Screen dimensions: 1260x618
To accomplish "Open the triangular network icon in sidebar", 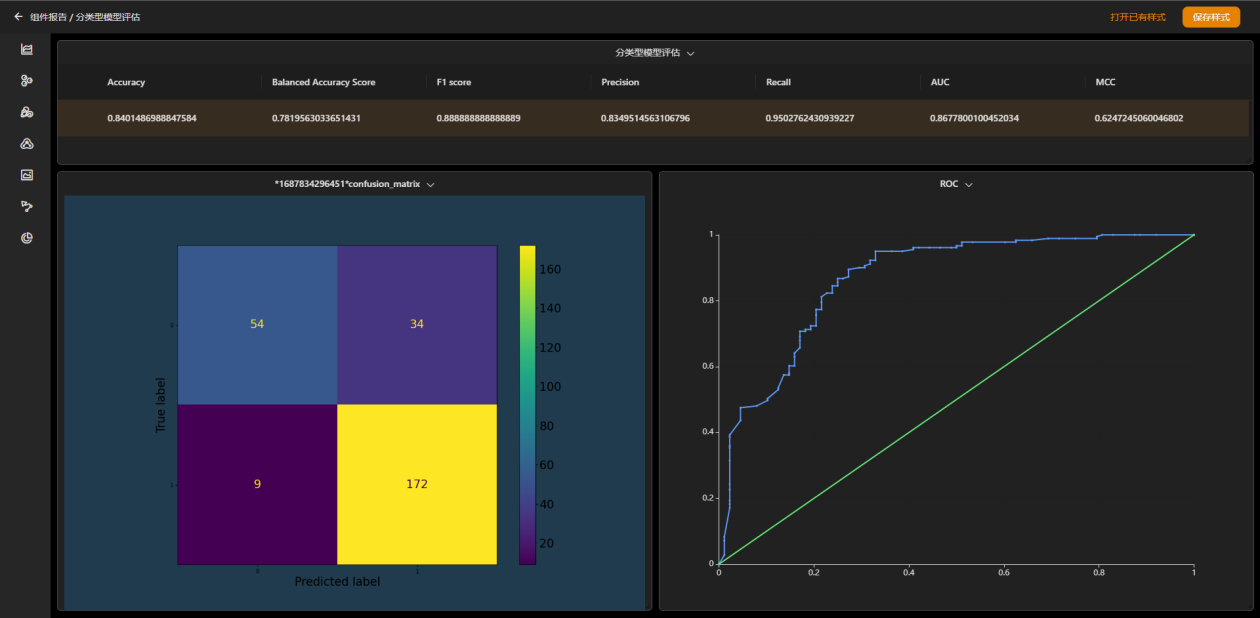I will (27, 144).
